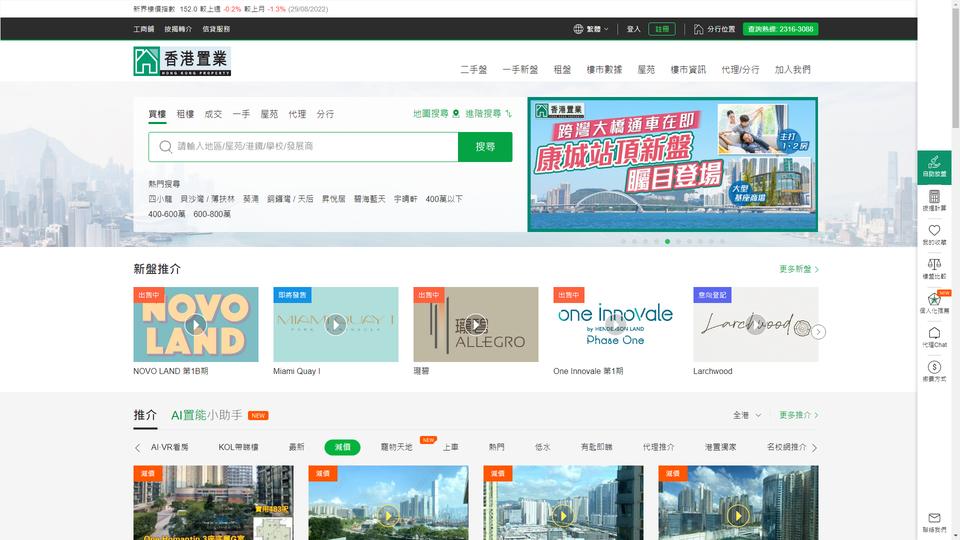
Task: Select the 代理 search tab
Action: click(x=297, y=114)
